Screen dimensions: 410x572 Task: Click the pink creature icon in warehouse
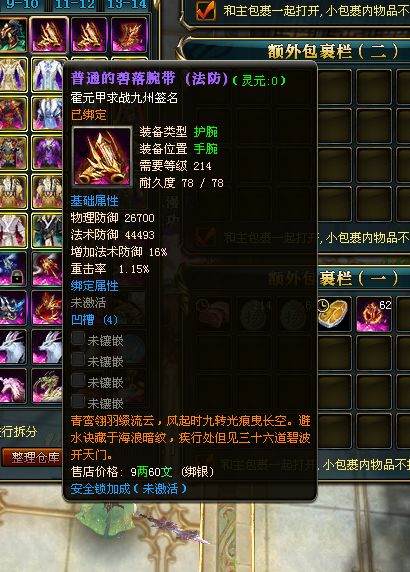tap(13, 386)
